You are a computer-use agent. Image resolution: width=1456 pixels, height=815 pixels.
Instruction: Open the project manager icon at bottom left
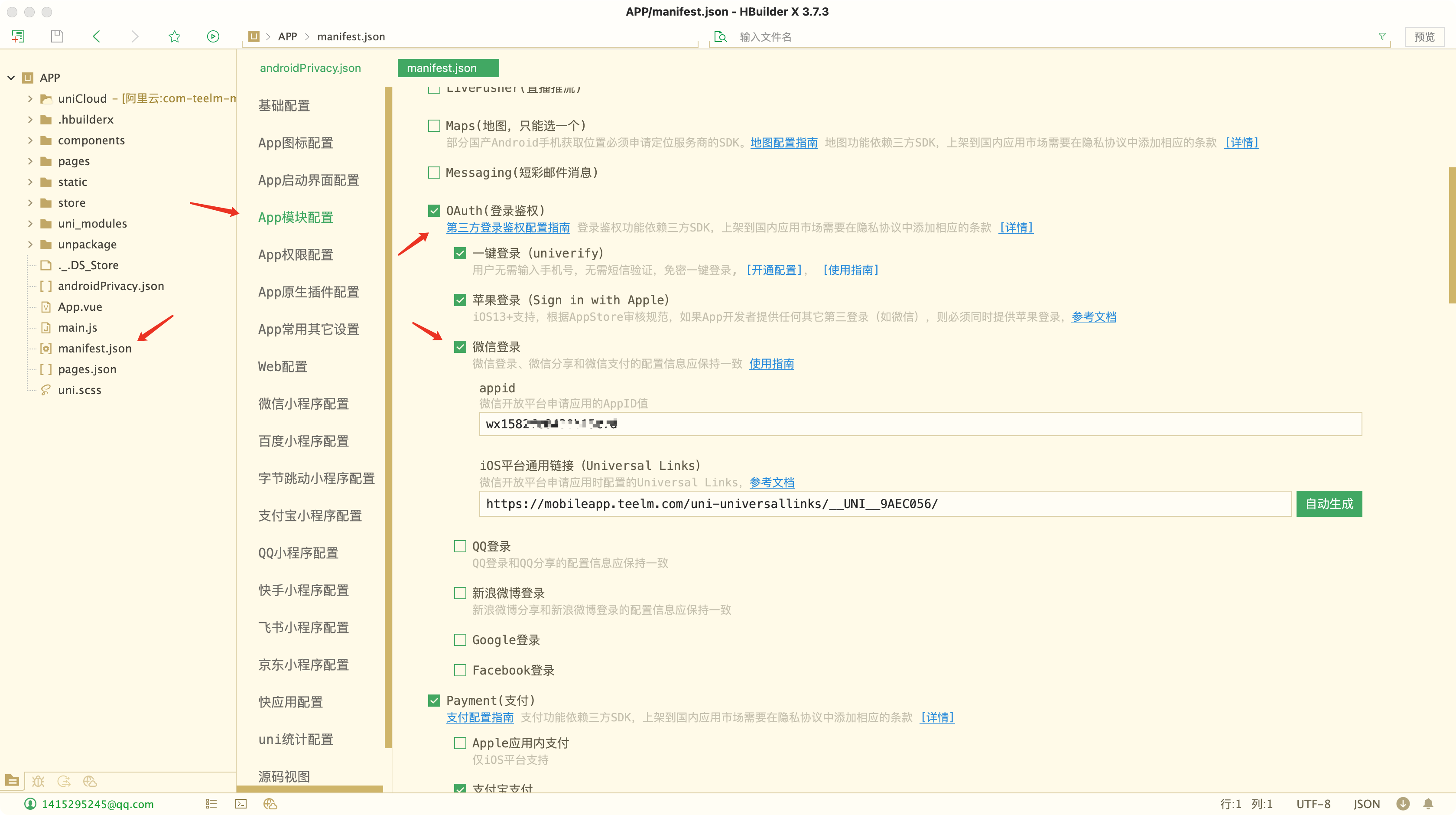pos(12,781)
